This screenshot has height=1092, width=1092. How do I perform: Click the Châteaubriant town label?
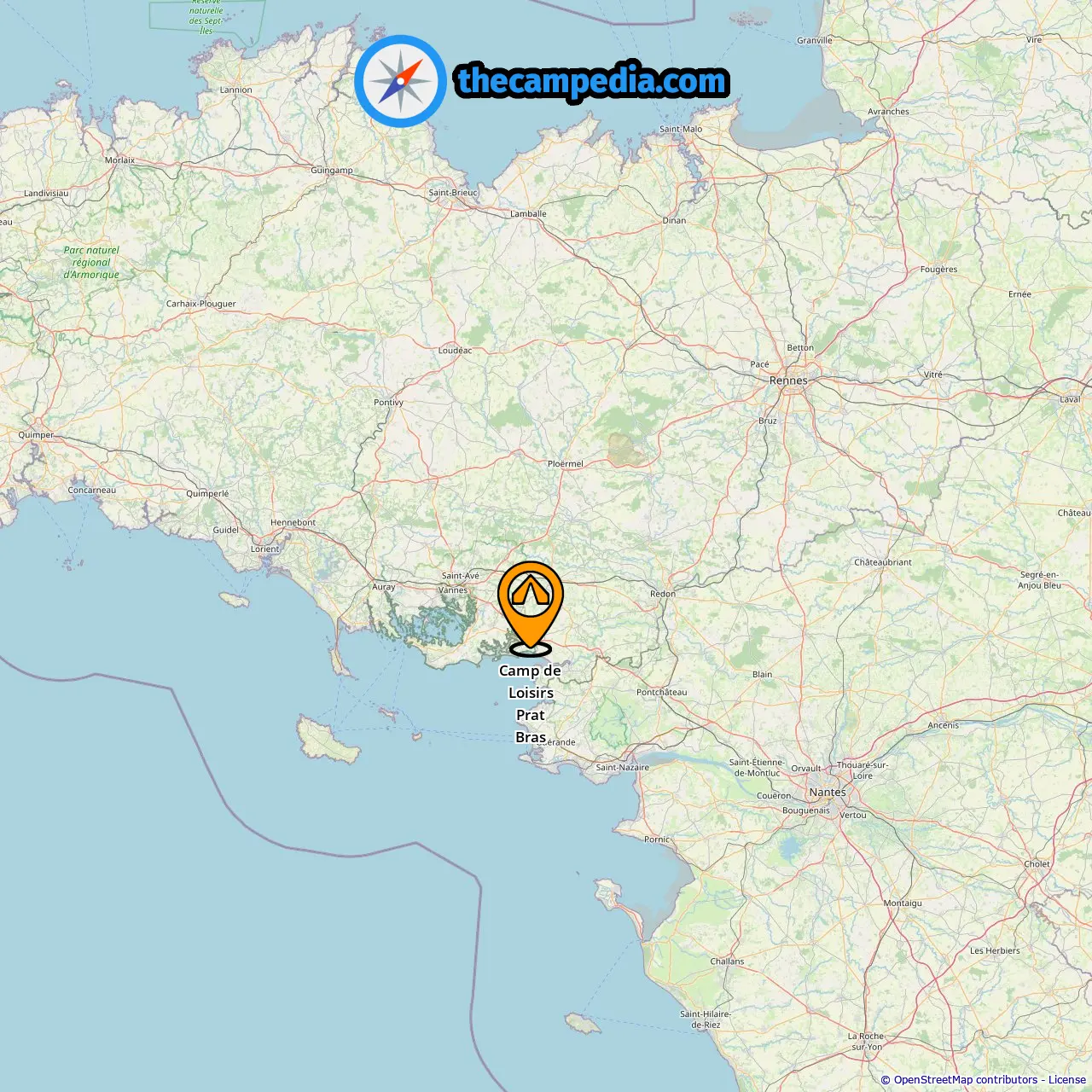883,562
